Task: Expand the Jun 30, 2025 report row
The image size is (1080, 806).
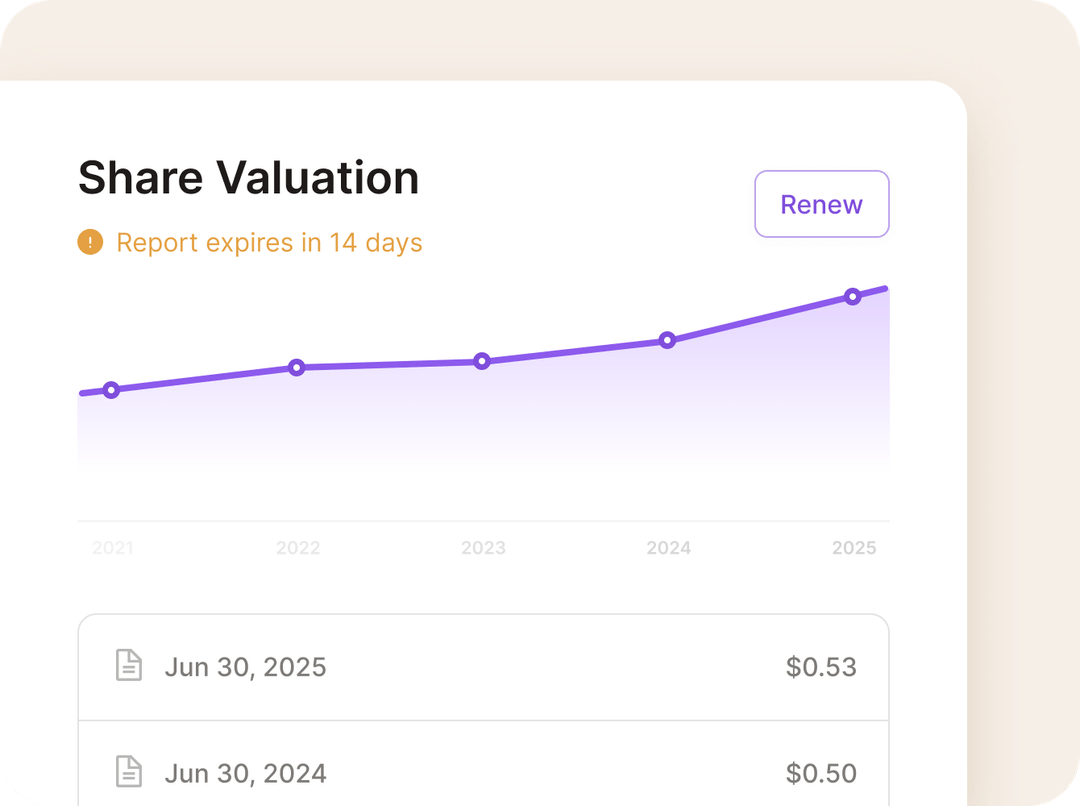Action: [484, 667]
